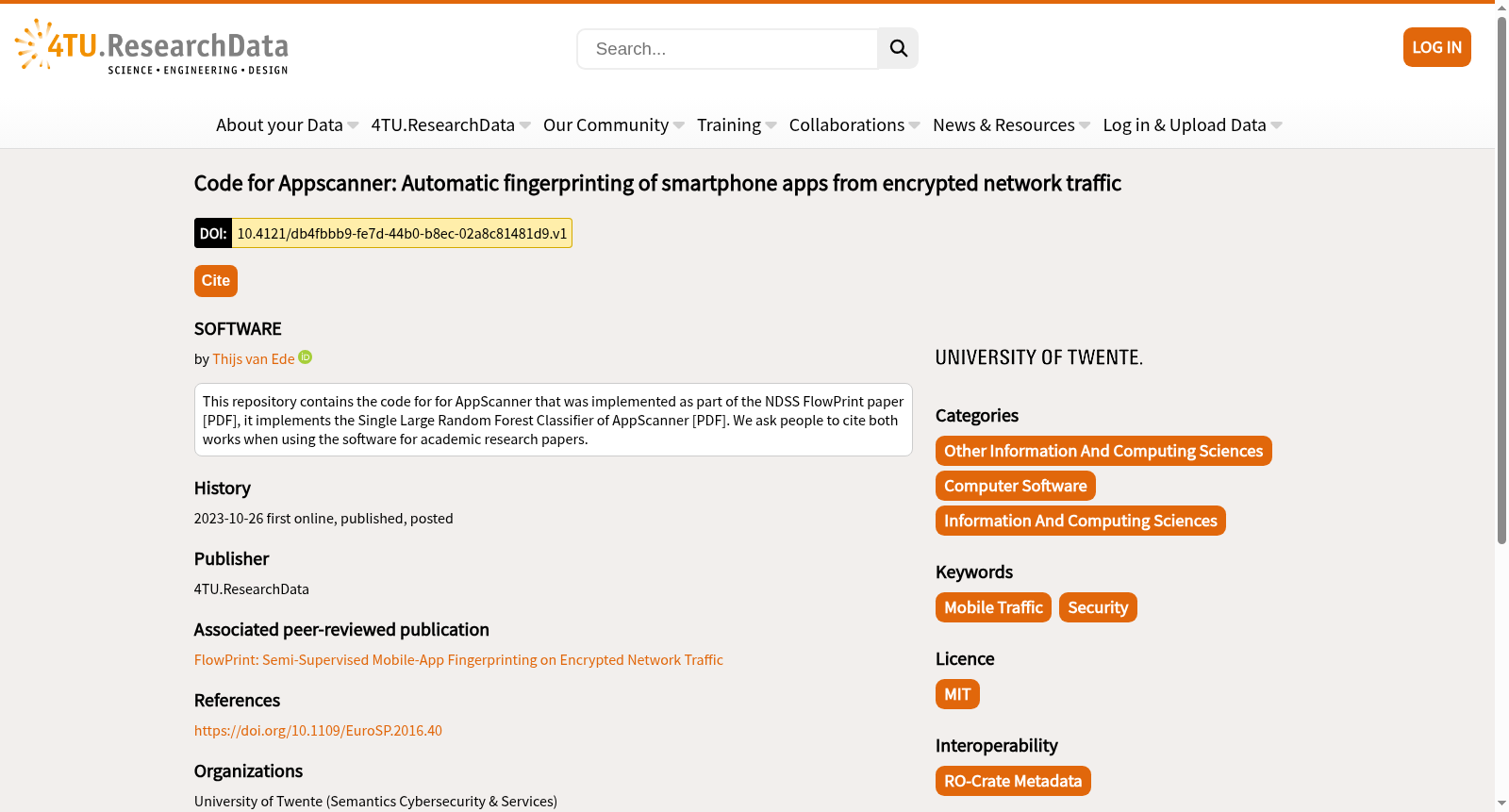Open the About your Data menu
Screen dimensions: 1509x812
pyautogui.click(x=279, y=124)
